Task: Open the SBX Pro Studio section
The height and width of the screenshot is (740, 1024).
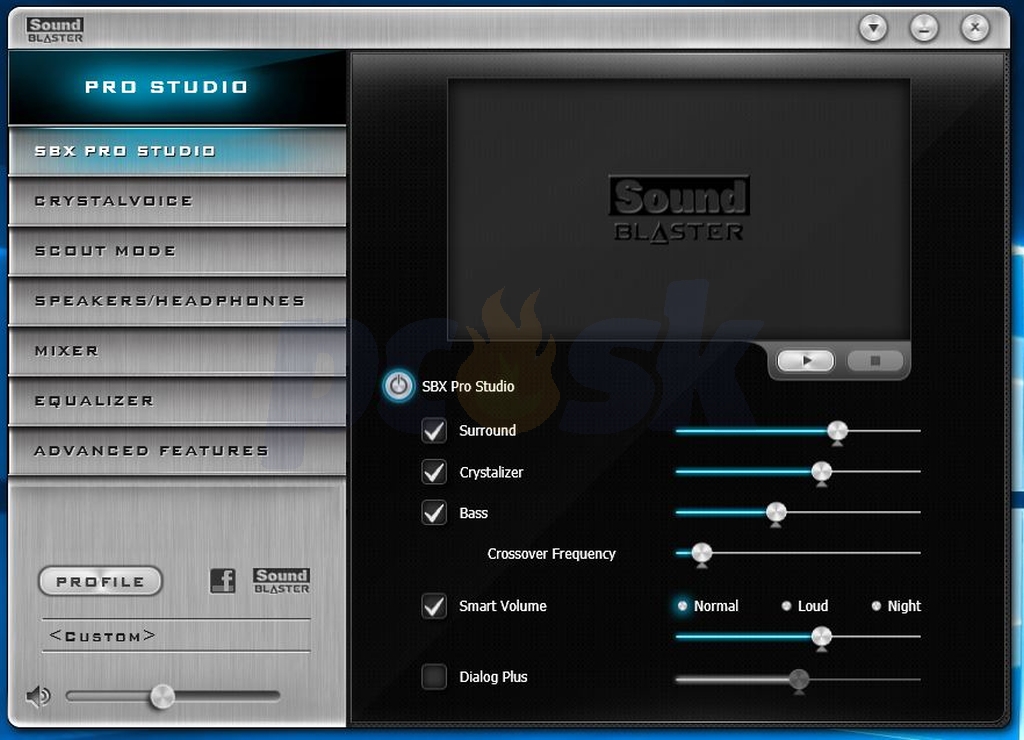Action: click(x=177, y=151)
